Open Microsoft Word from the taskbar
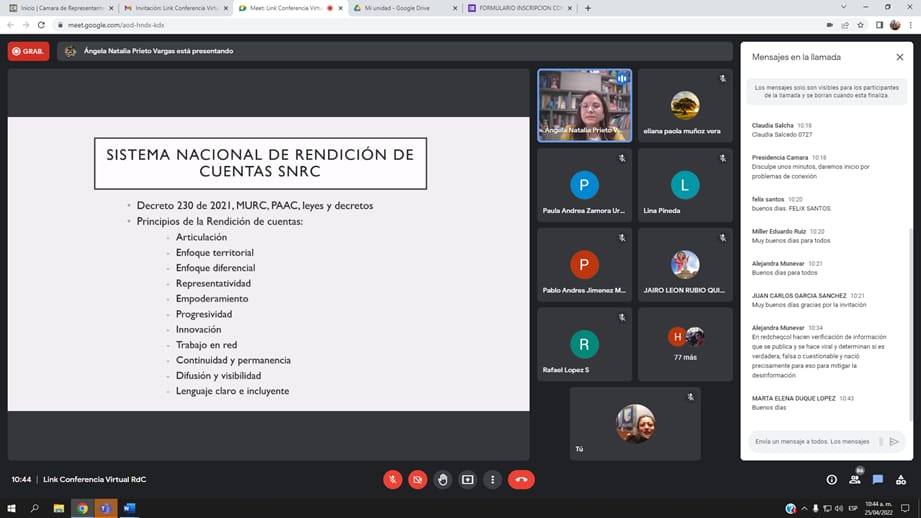The image size is (921, 518). 129,508
